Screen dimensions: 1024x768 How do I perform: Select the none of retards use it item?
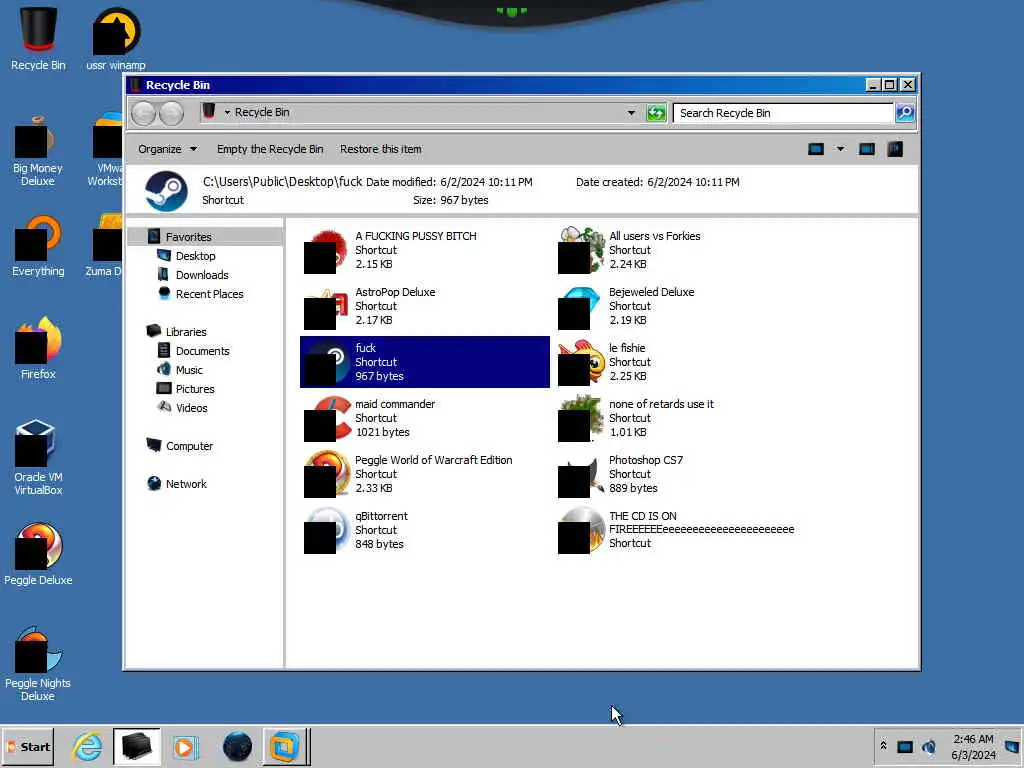pyautogui.click(x=679, y=418)
